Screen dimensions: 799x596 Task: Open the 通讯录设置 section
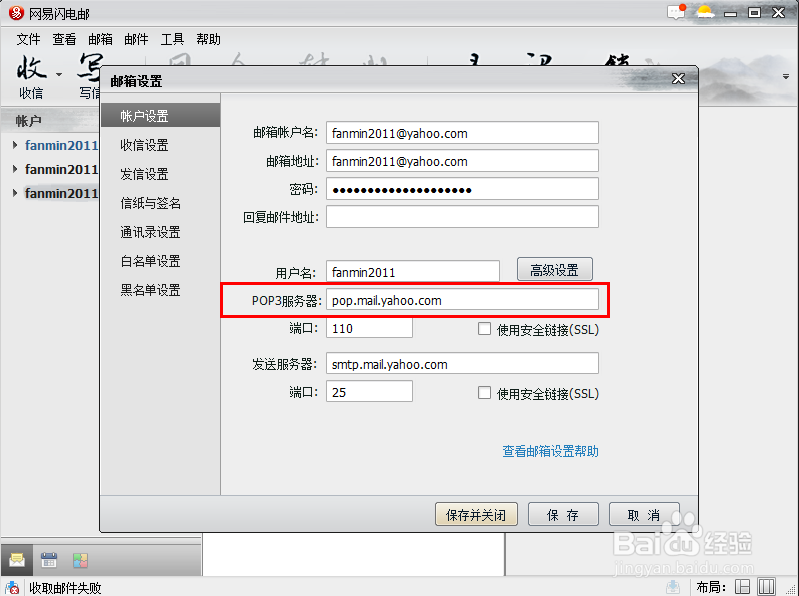[150, 232]
